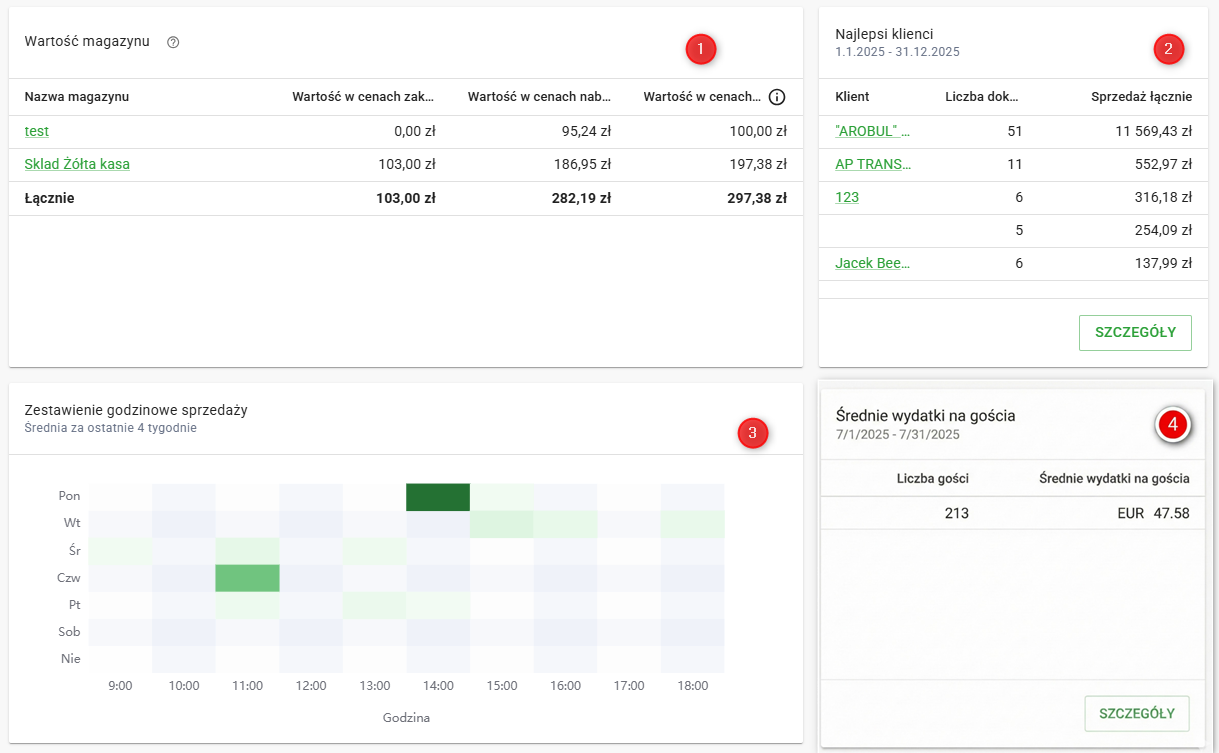Open the "AROBUL" client link
The image size is (1219, 753).
872,131
